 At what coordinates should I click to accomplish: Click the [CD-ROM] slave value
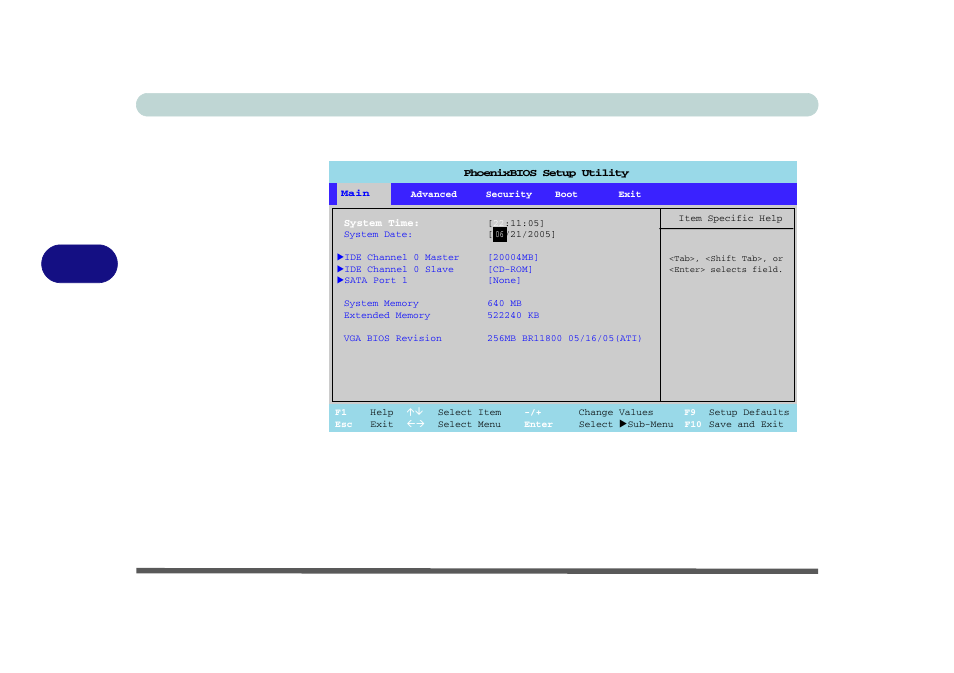[510, 269]
